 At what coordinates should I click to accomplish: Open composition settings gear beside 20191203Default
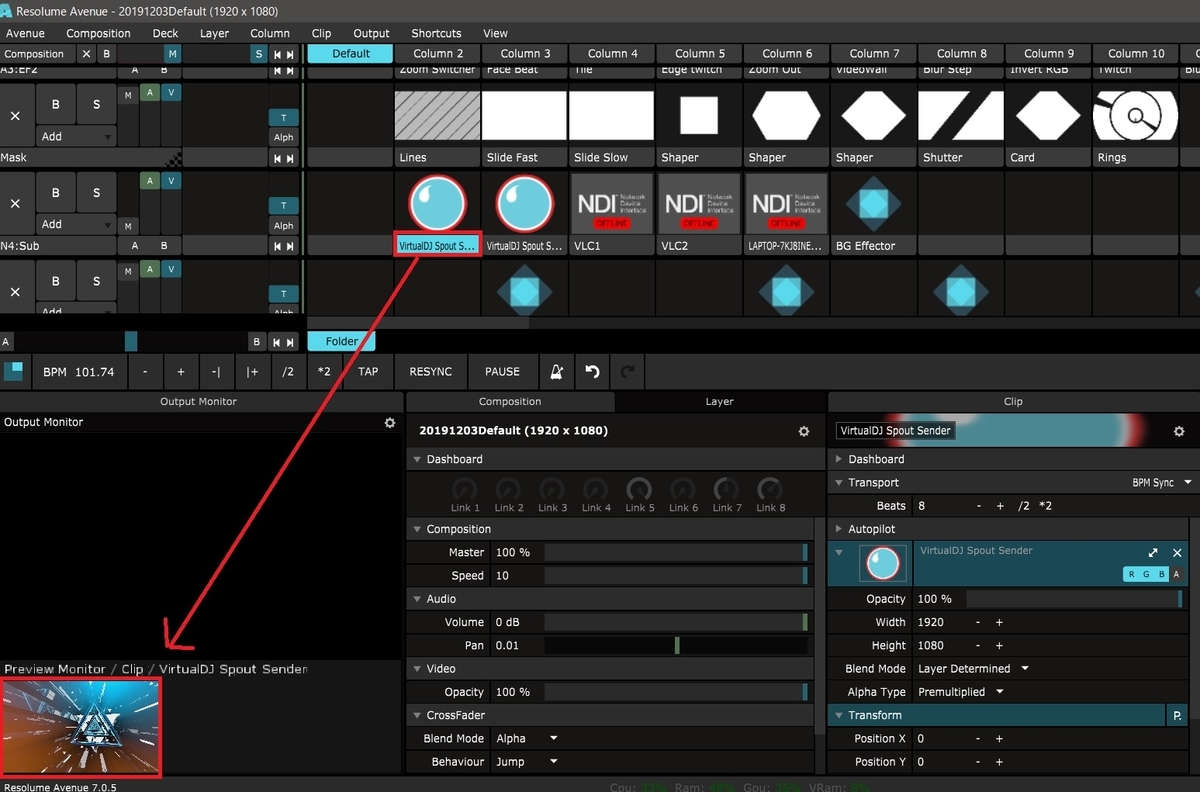coord(803,431)
